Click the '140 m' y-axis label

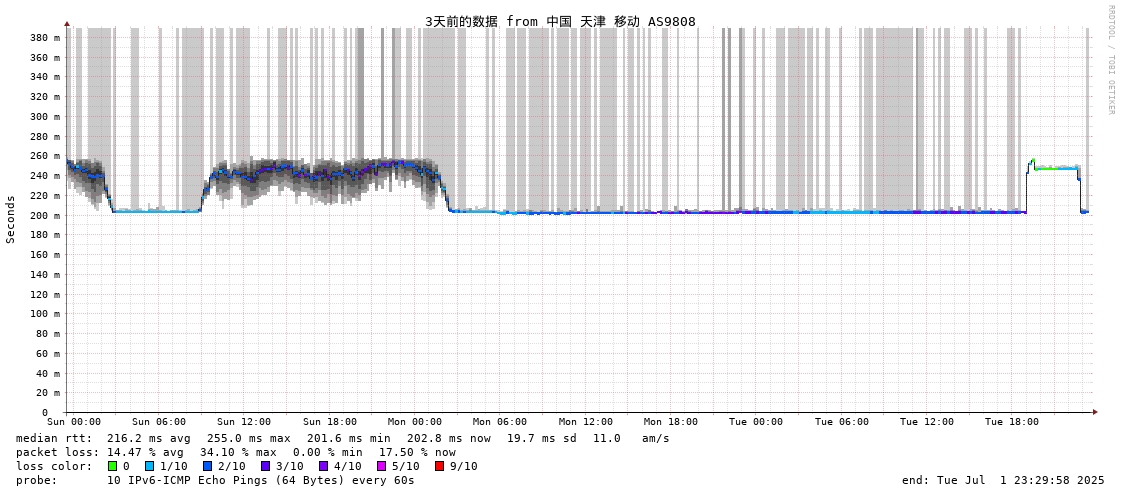44,275
